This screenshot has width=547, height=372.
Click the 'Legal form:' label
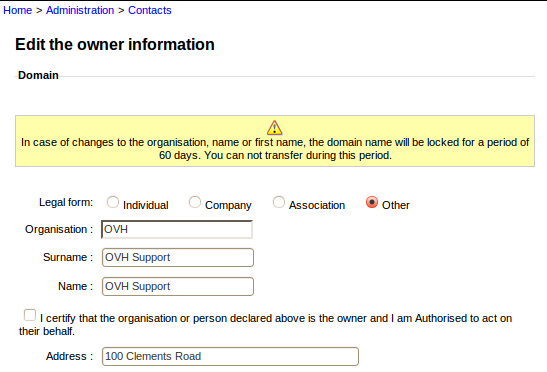click(66, 202)
